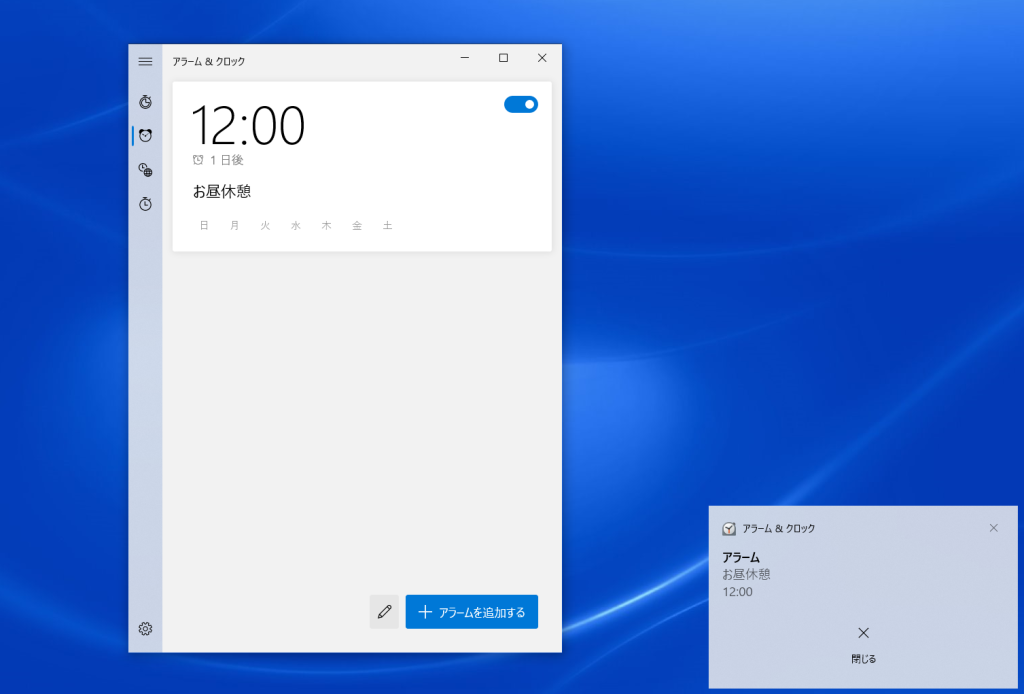
Task: Maximize the アラーム & クロック window
Action: [x=503, y=58]
